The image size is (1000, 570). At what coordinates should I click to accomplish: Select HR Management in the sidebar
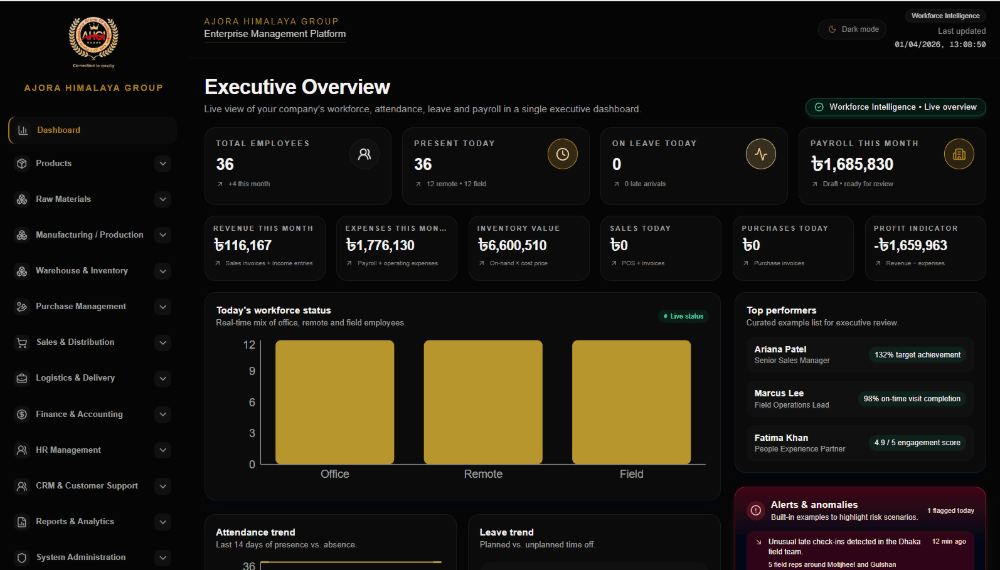tap(68, 450)
